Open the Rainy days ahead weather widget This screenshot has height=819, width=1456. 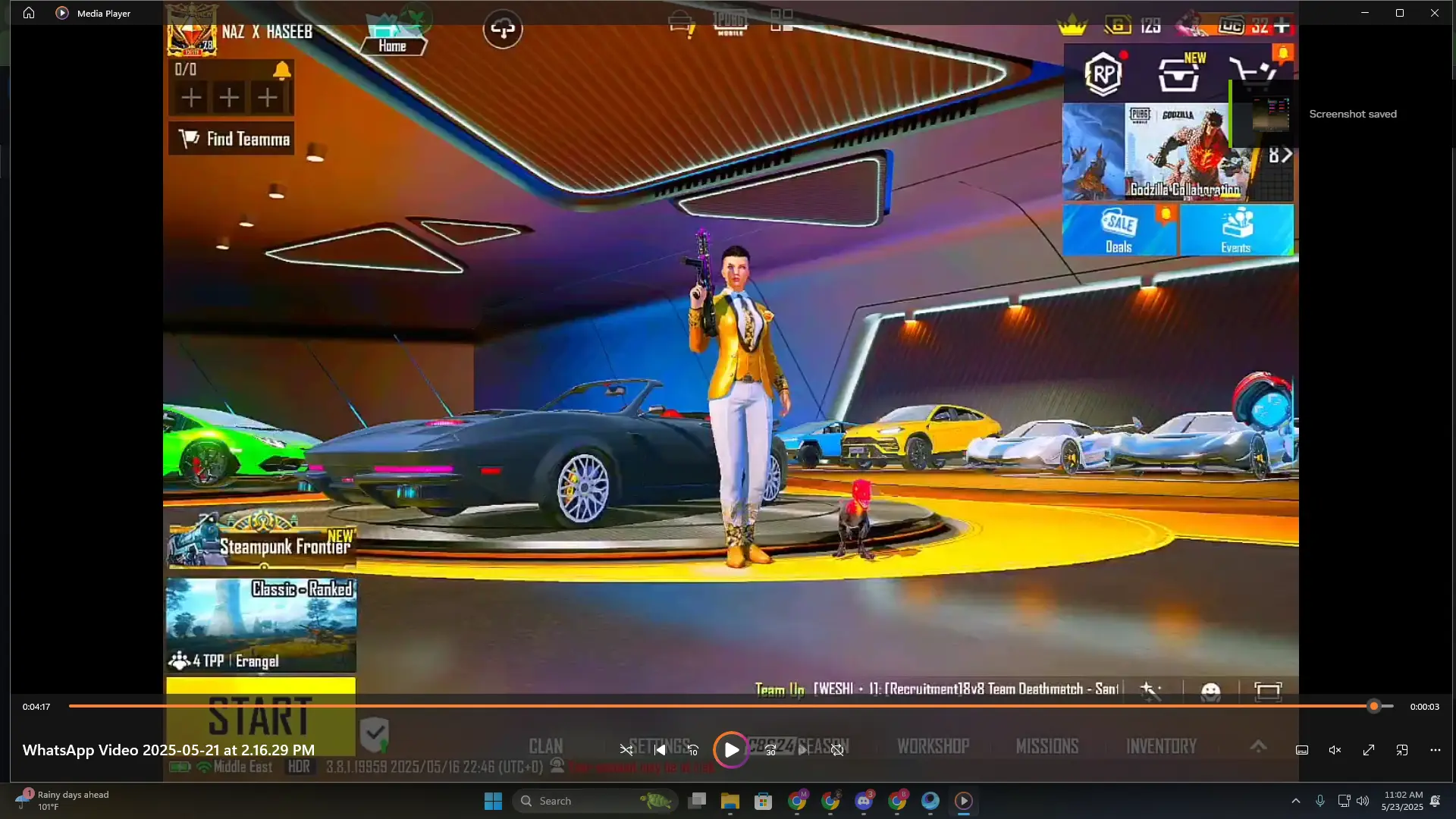point(64,800)
